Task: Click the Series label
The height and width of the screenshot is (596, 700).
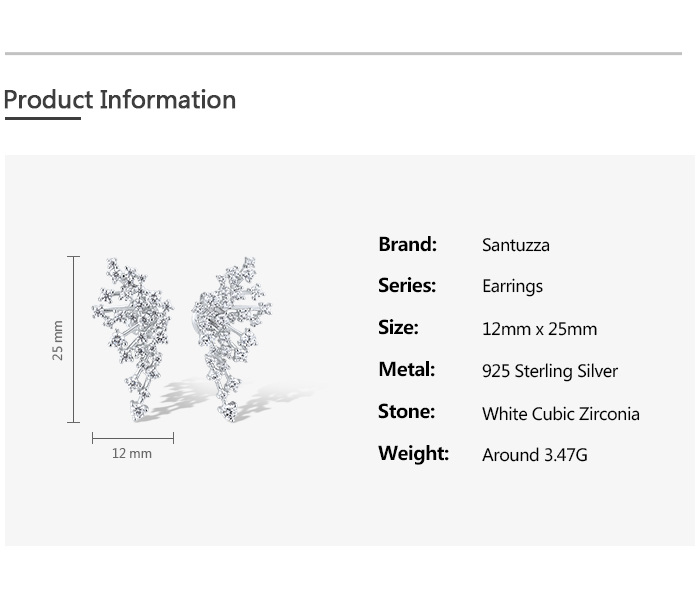Action: [407, 285]
